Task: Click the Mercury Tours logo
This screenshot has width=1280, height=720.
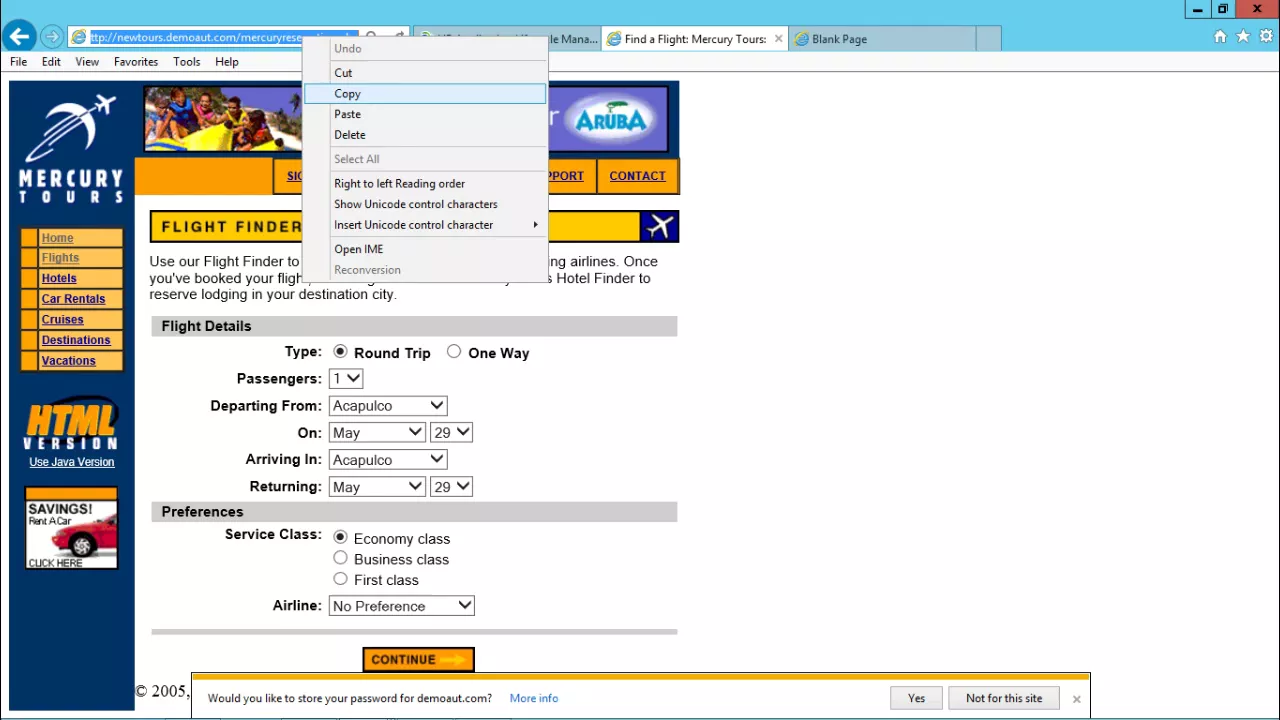Action: point(71,148)
